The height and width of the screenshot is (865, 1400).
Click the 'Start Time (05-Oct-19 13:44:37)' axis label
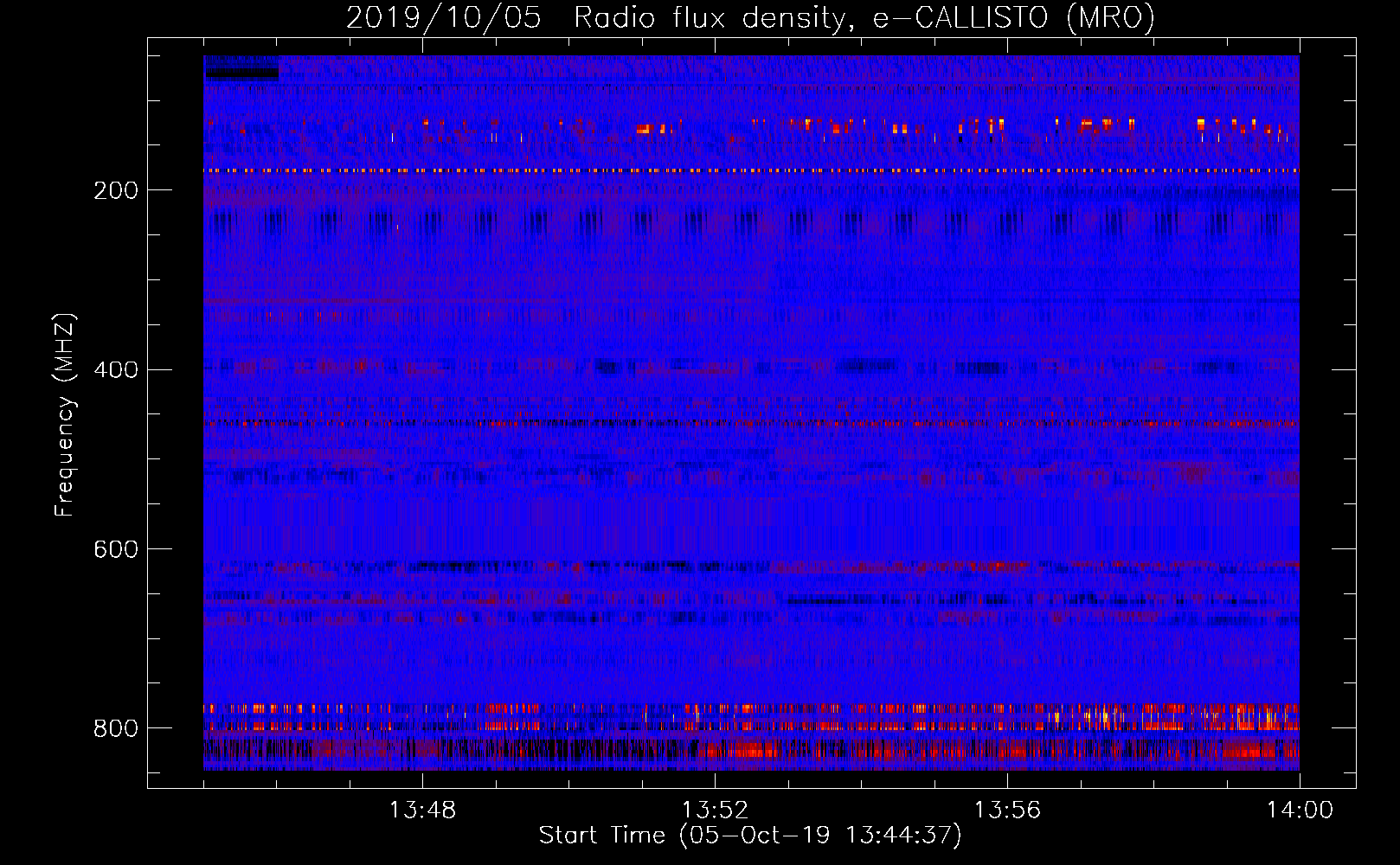750,836
